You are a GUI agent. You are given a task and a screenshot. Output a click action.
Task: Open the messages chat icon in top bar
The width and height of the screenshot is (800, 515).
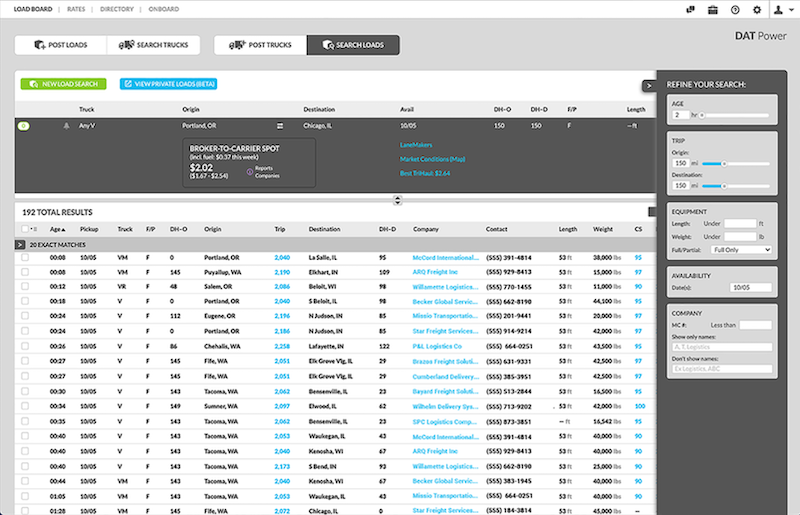(x=690, y=10)
